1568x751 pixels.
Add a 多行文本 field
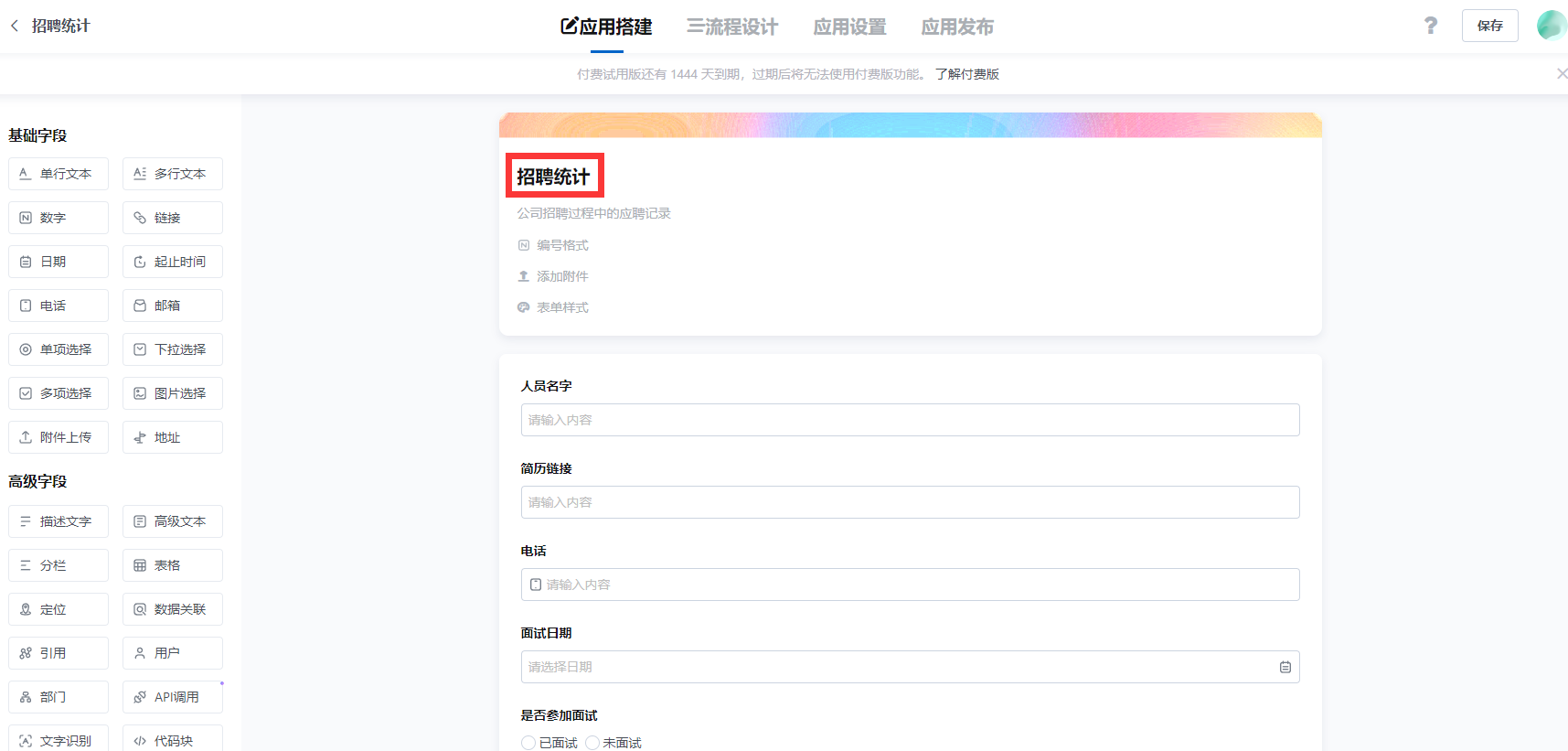[x=173, y=174]
